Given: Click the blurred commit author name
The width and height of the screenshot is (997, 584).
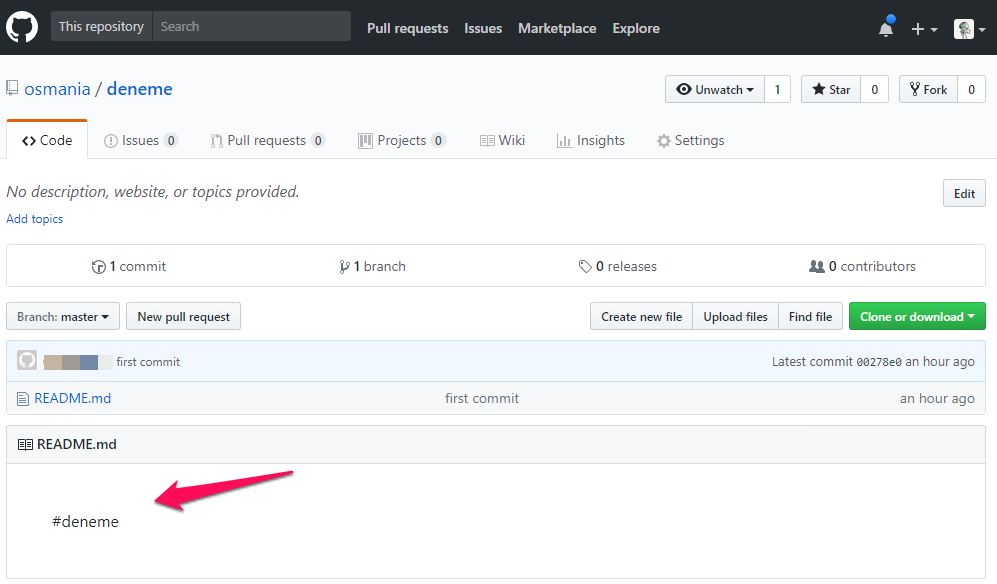Looking at the screenshot, I should [x=78, y=362].
